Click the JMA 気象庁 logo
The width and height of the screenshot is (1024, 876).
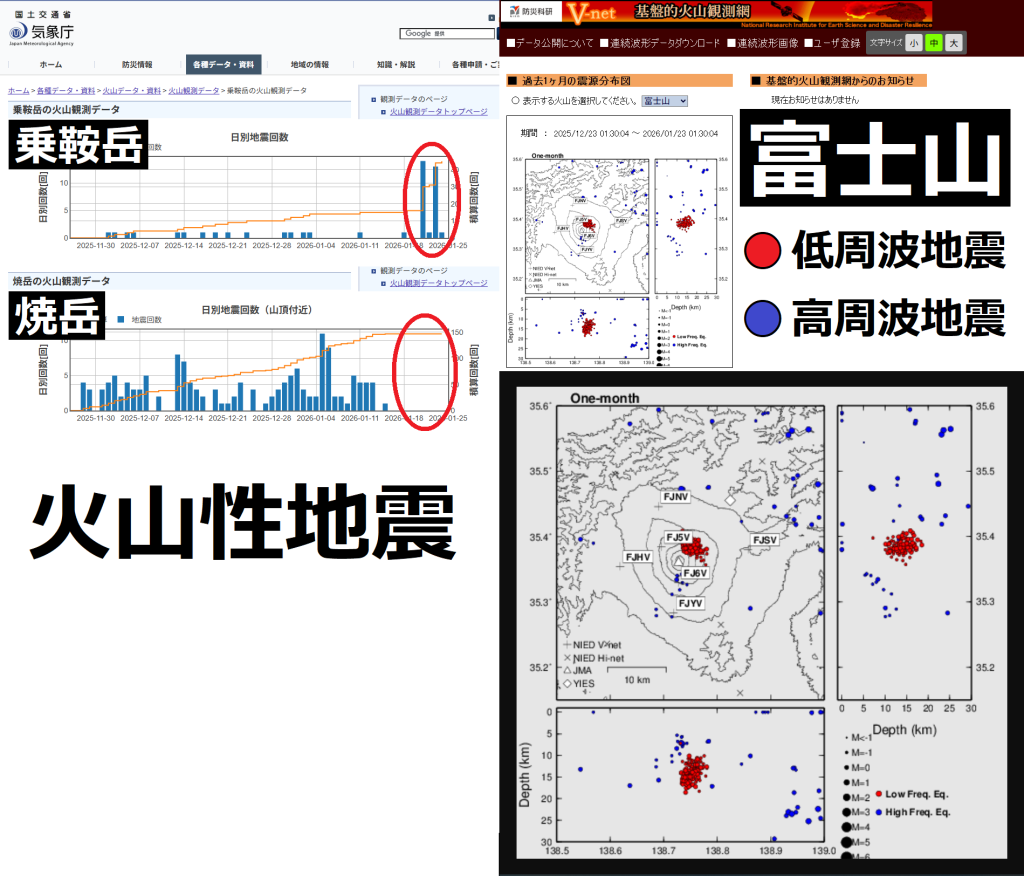pyautogui.click(x=41, y=32)
